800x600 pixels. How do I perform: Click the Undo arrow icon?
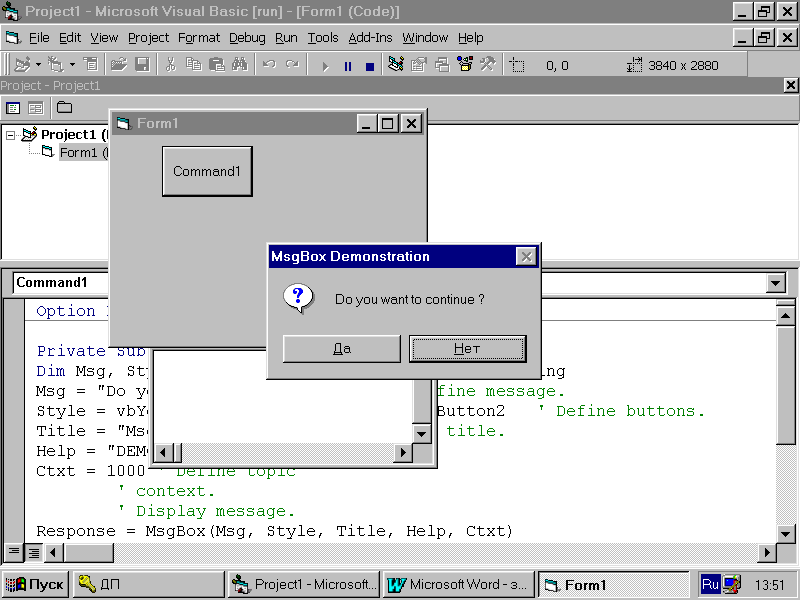point(269,65)
